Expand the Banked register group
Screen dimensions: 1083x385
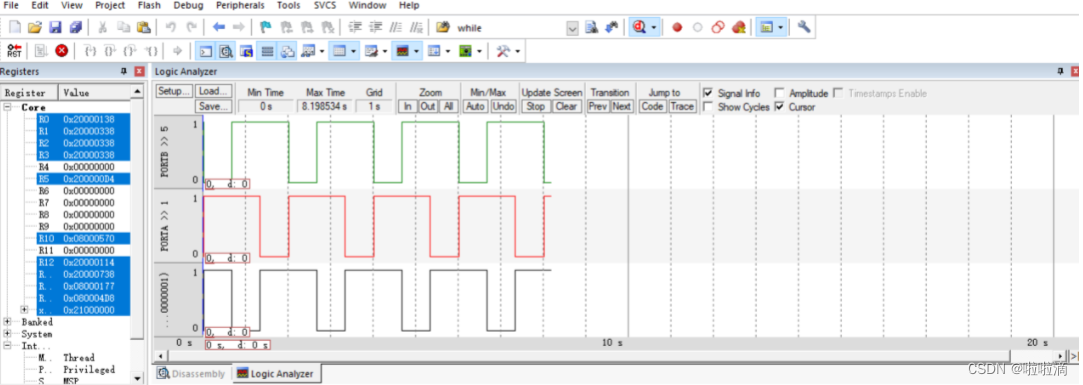(8, 322)
